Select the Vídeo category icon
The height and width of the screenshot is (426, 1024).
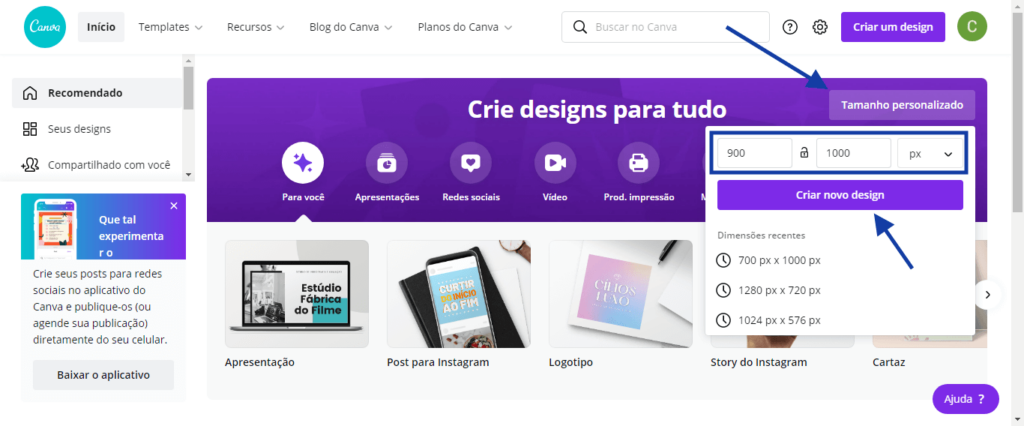(x=555, y=163)
